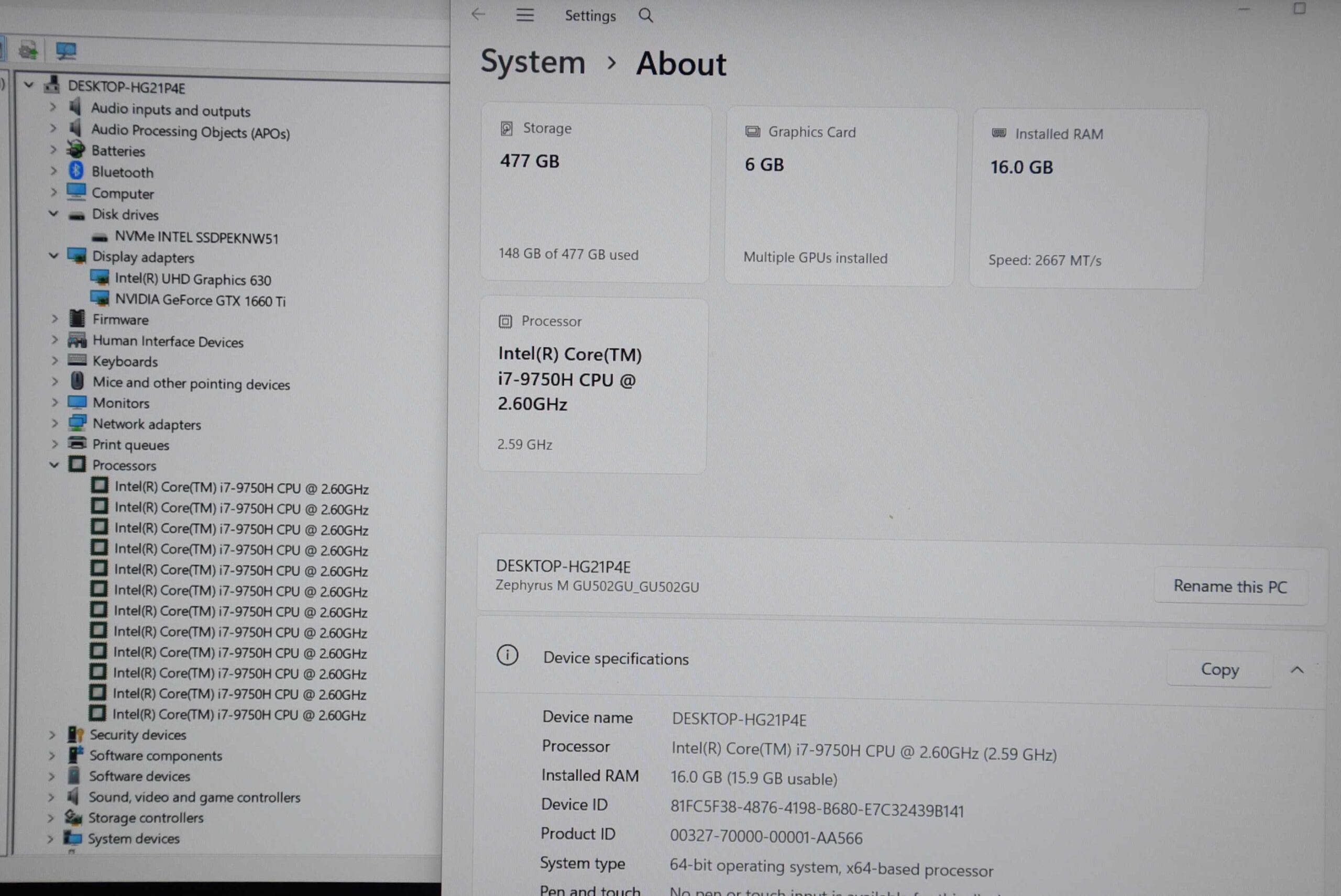Select NVMe INTEL SSDPEKNW51 disk drive
Screen dimensions: 1341x896
[x=196, y=237]
